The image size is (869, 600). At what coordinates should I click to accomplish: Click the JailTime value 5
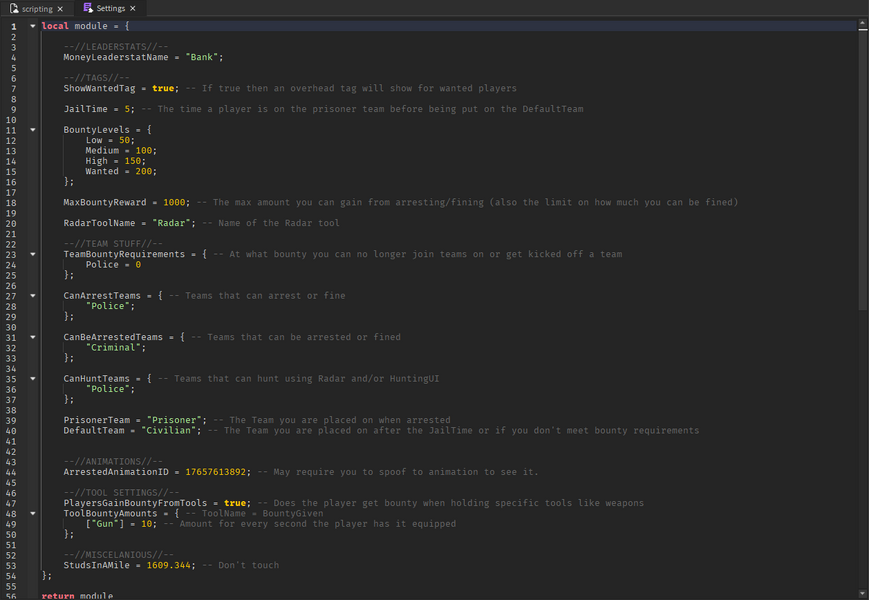[127, 109]
